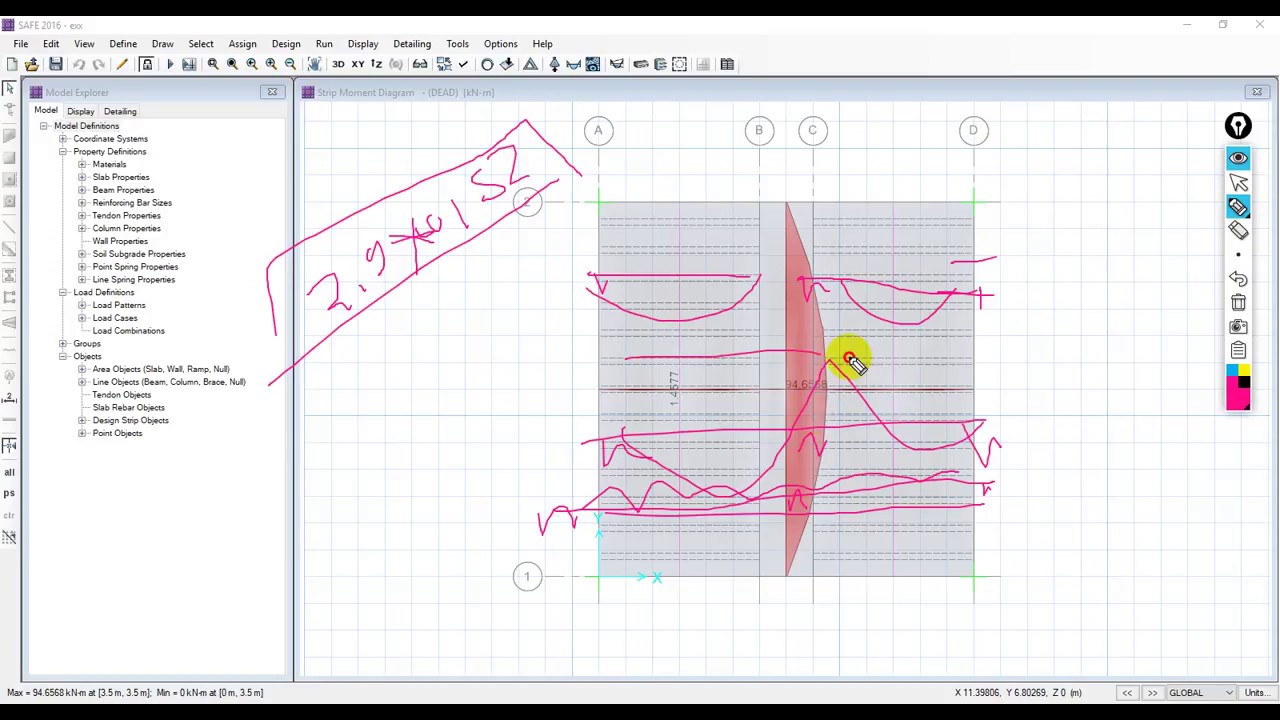The image size is (1280, 720).
Task: Open the Detailing menu
Action: pyautogui.click(x=412, y=44)
